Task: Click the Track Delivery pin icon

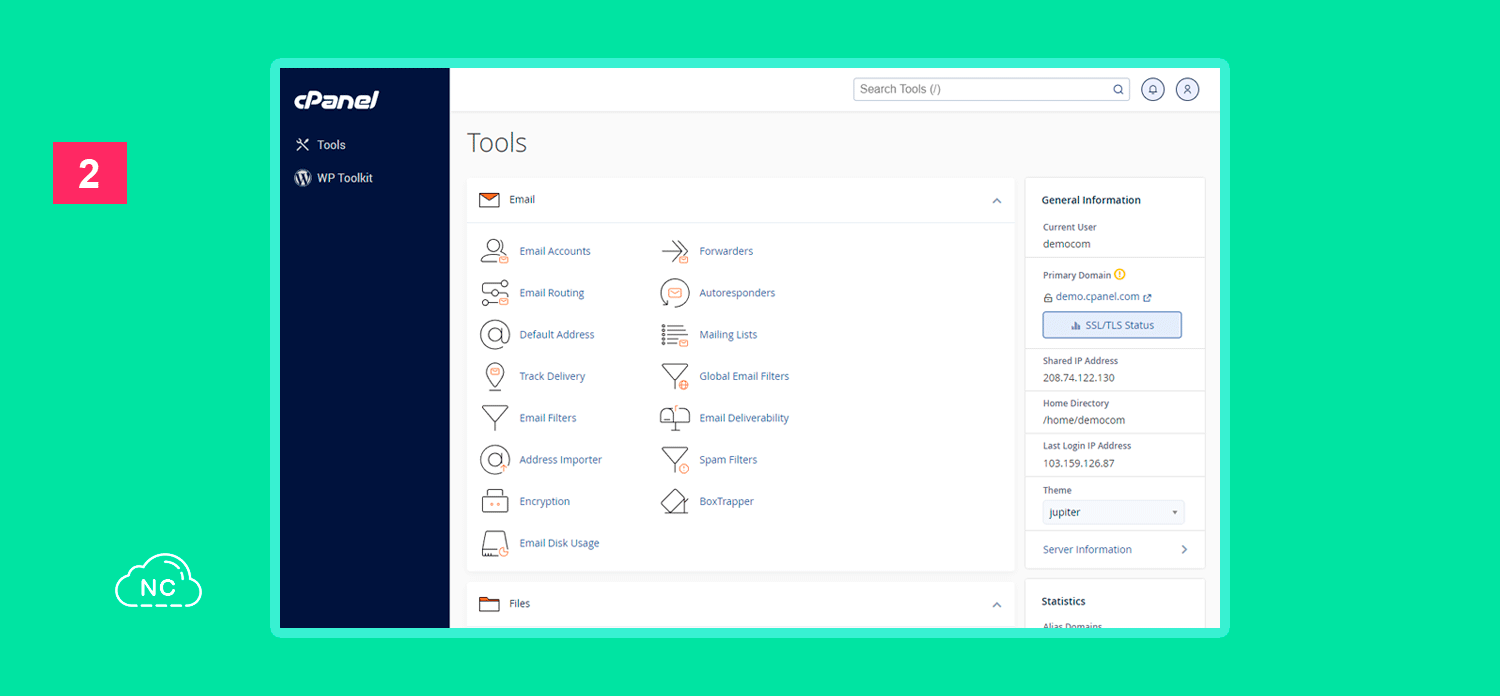Action: (495, 377)
